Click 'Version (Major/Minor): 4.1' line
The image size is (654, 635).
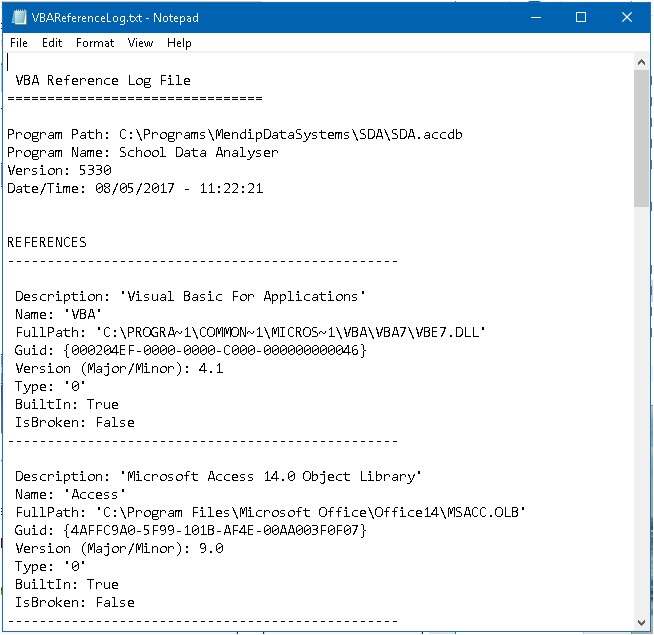119,369
